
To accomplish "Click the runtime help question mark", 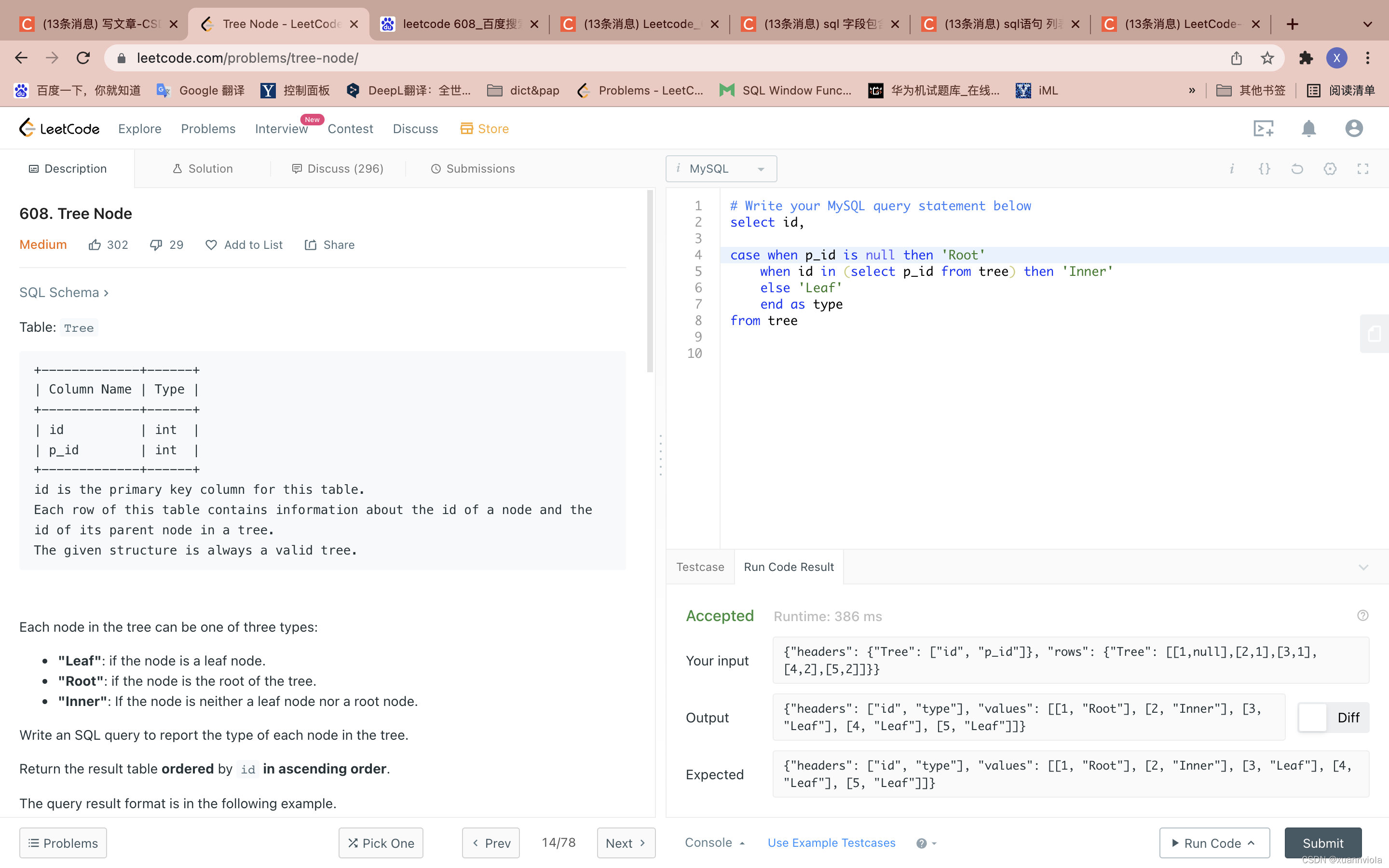I will 1362,615.
